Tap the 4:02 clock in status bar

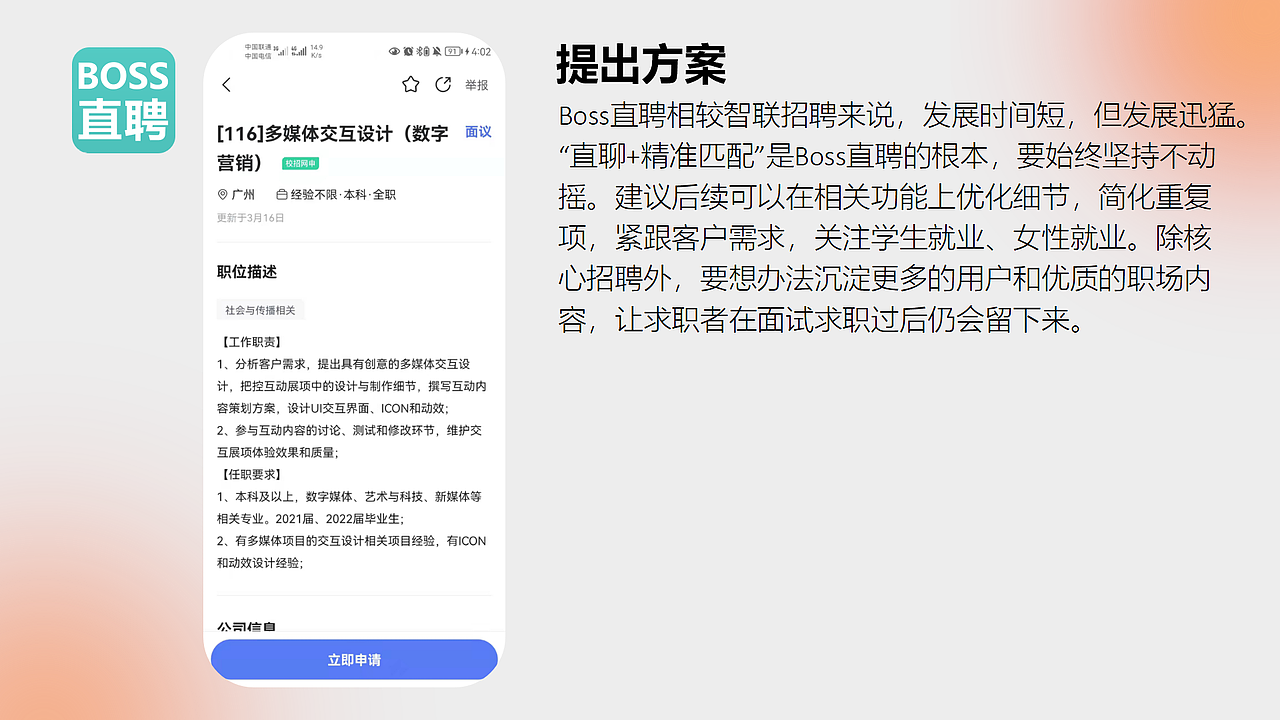coord(481,51)
